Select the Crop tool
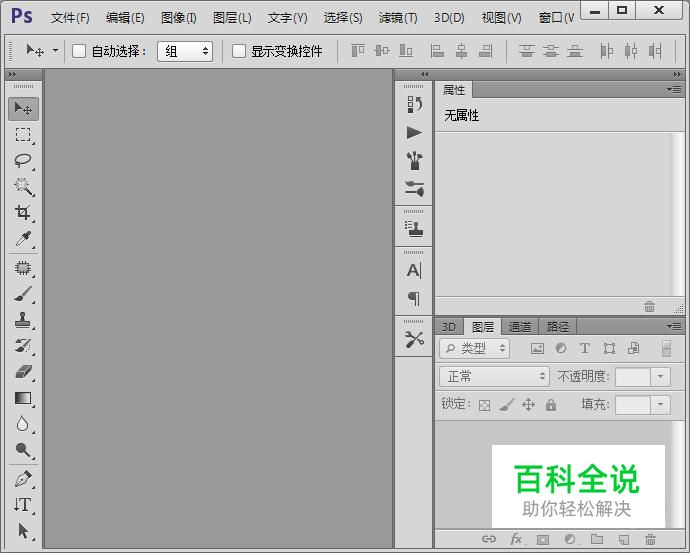 23,212
